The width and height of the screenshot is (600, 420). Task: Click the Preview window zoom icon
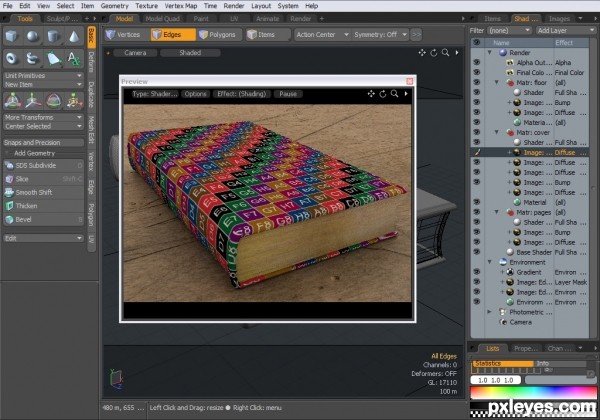pos(395,94)
